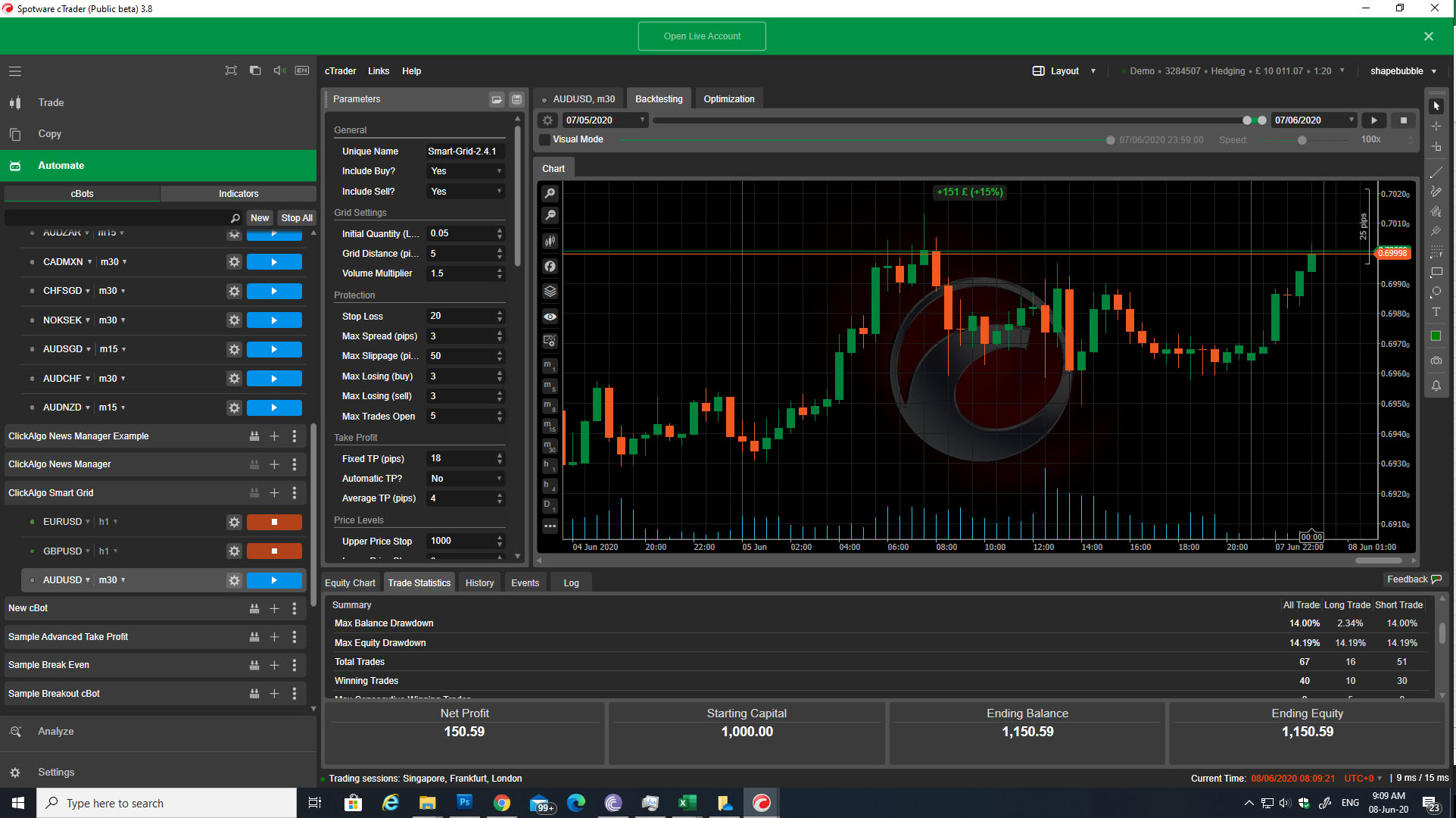Click the Stop Loss value field
This screenshot has width=1456, height=818.
[x=460, y=316]
